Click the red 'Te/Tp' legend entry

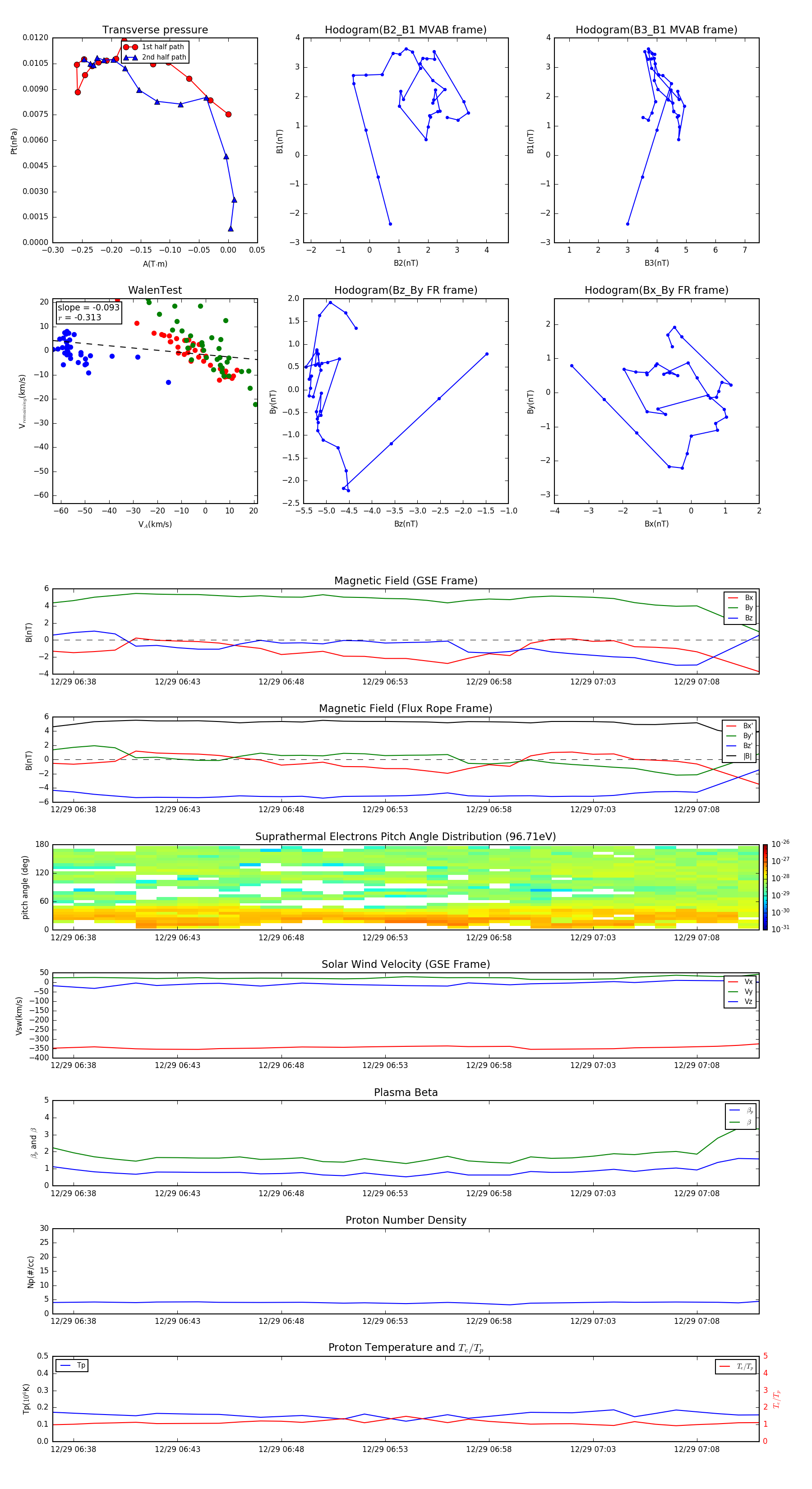[736, 1366]
